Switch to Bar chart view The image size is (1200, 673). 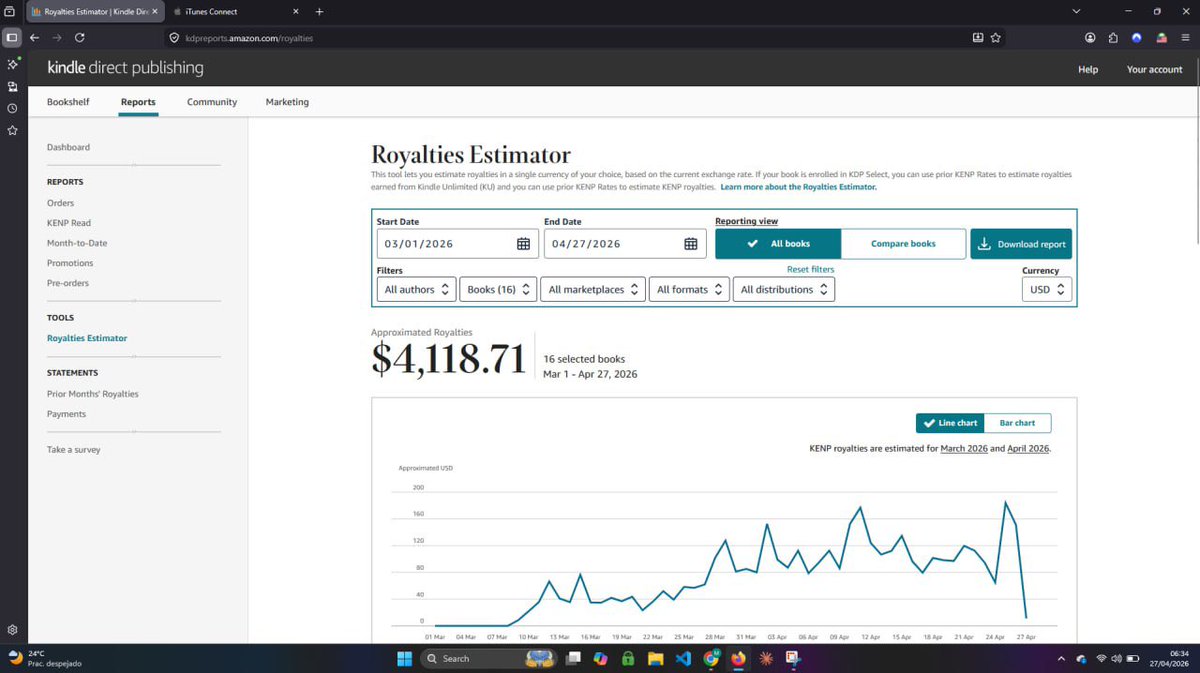coord(1018,423)
